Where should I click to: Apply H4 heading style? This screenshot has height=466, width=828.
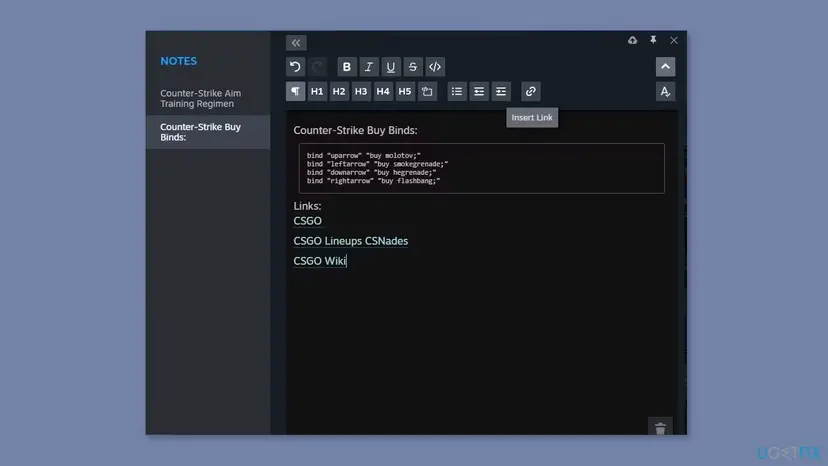[383, 91]
